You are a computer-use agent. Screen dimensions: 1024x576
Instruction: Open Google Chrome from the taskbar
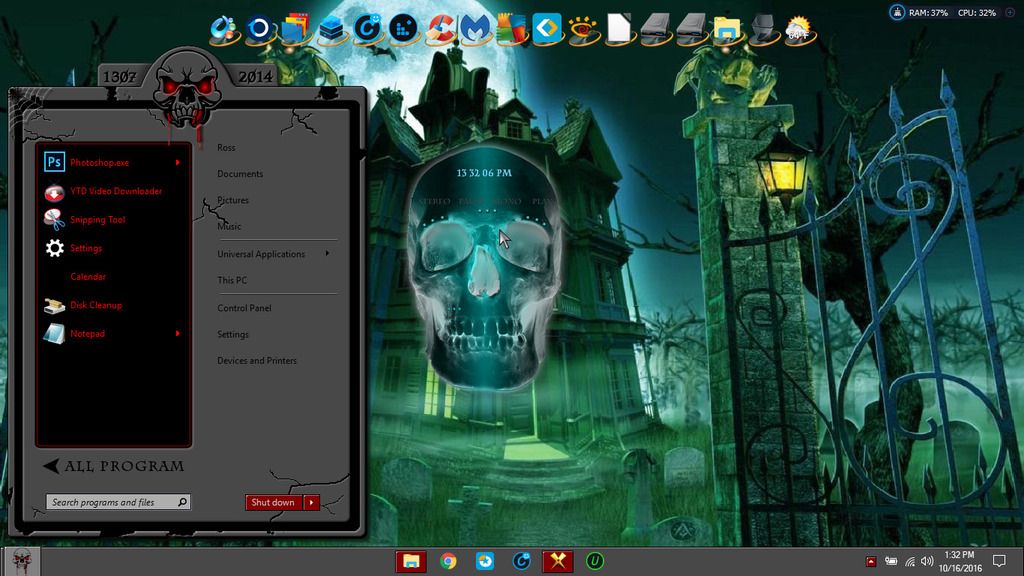[448, 561]
